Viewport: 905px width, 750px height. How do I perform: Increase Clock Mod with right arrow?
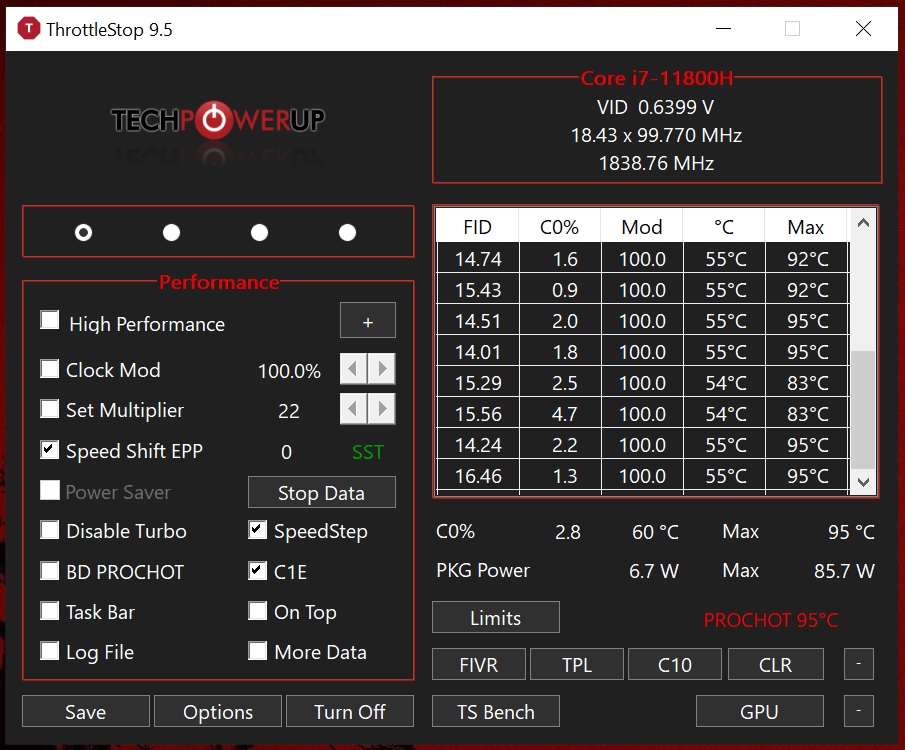[x=382, y=368]
